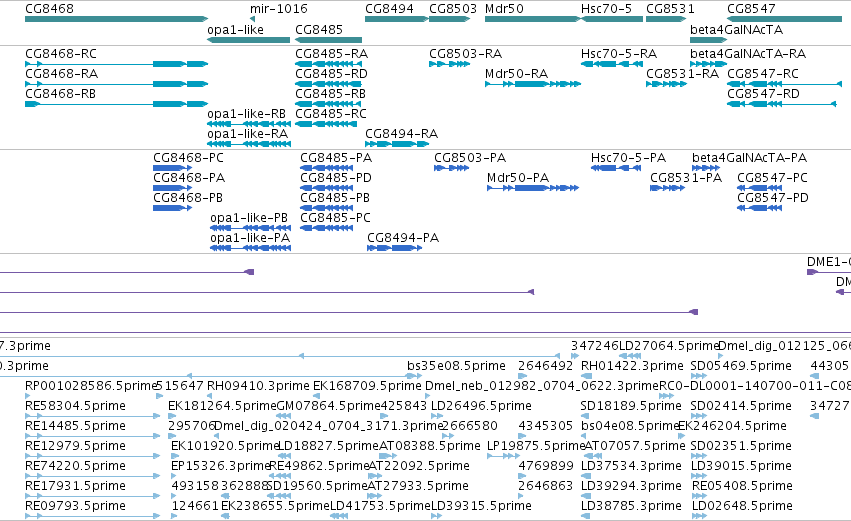This screenshot has height=521, width=851.
Task: Select the CG8503 gene bar
Action: (449, 19)
